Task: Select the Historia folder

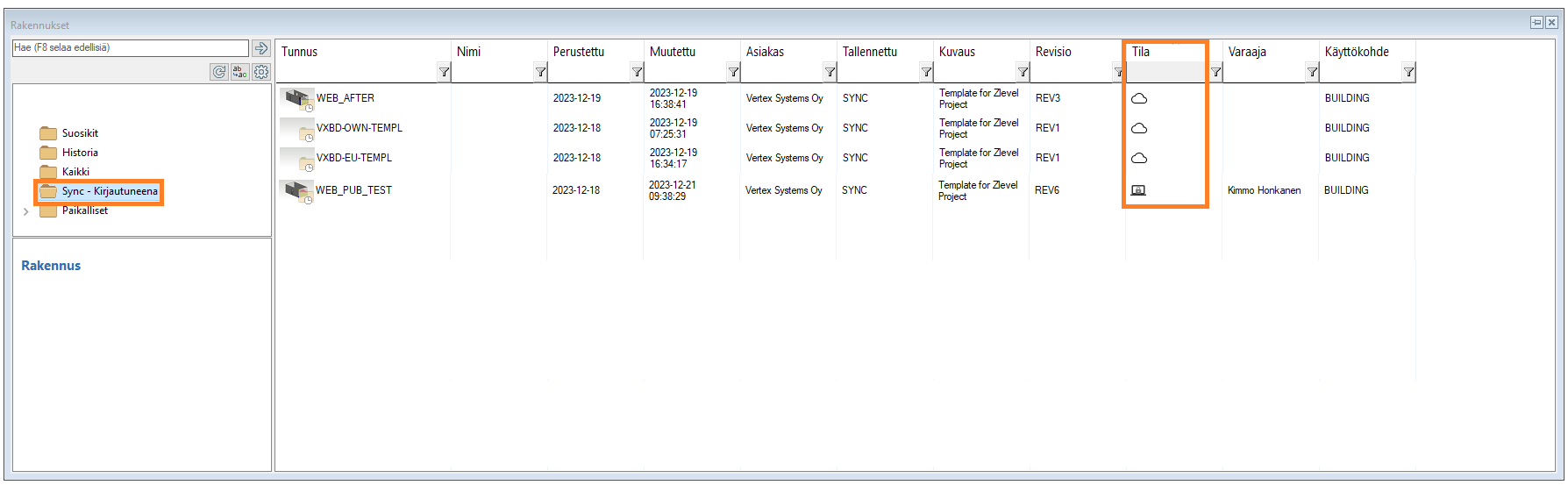Action: (x=80, y=153)
